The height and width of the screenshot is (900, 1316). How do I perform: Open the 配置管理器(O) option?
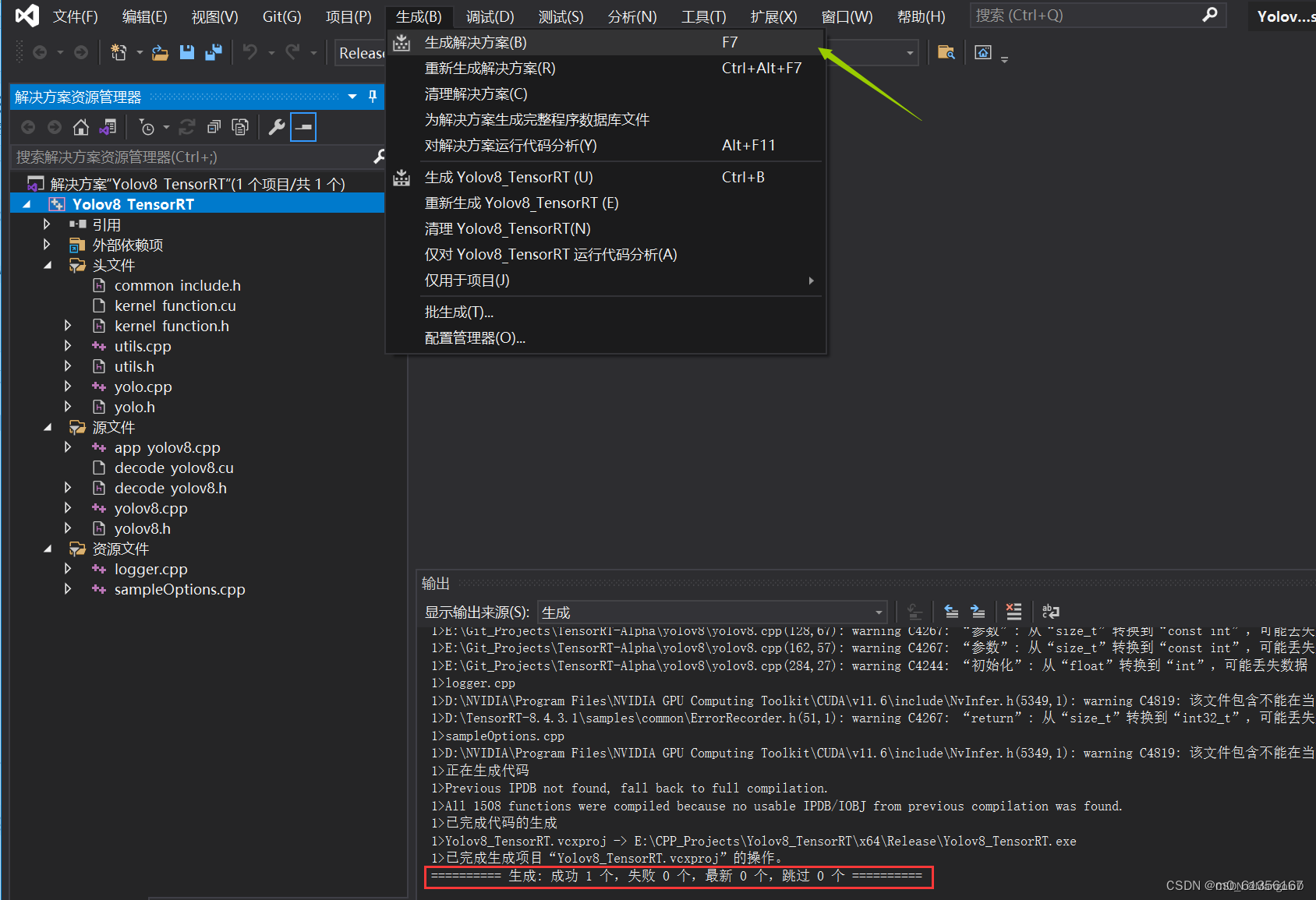tap(475, 337)
